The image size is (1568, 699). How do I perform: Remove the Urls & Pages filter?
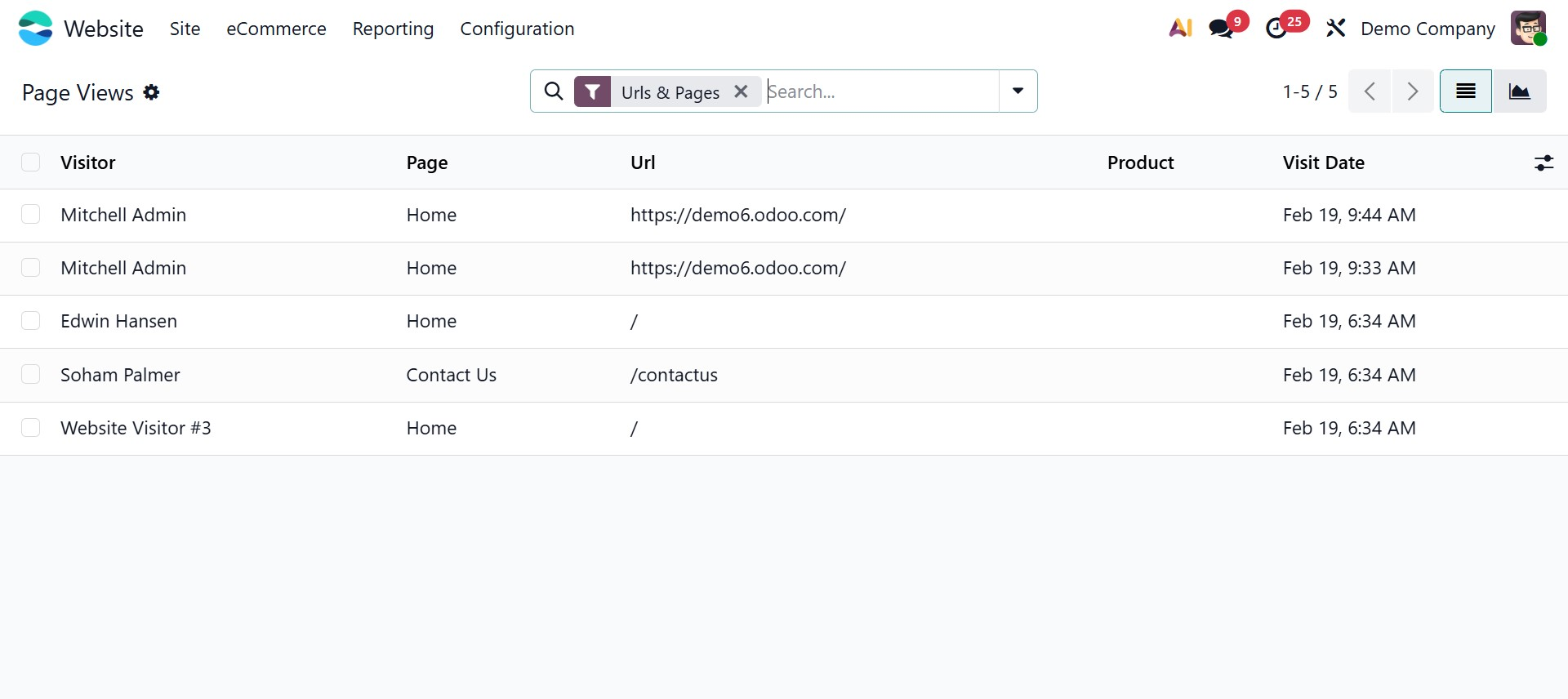[x=741, y=91]
